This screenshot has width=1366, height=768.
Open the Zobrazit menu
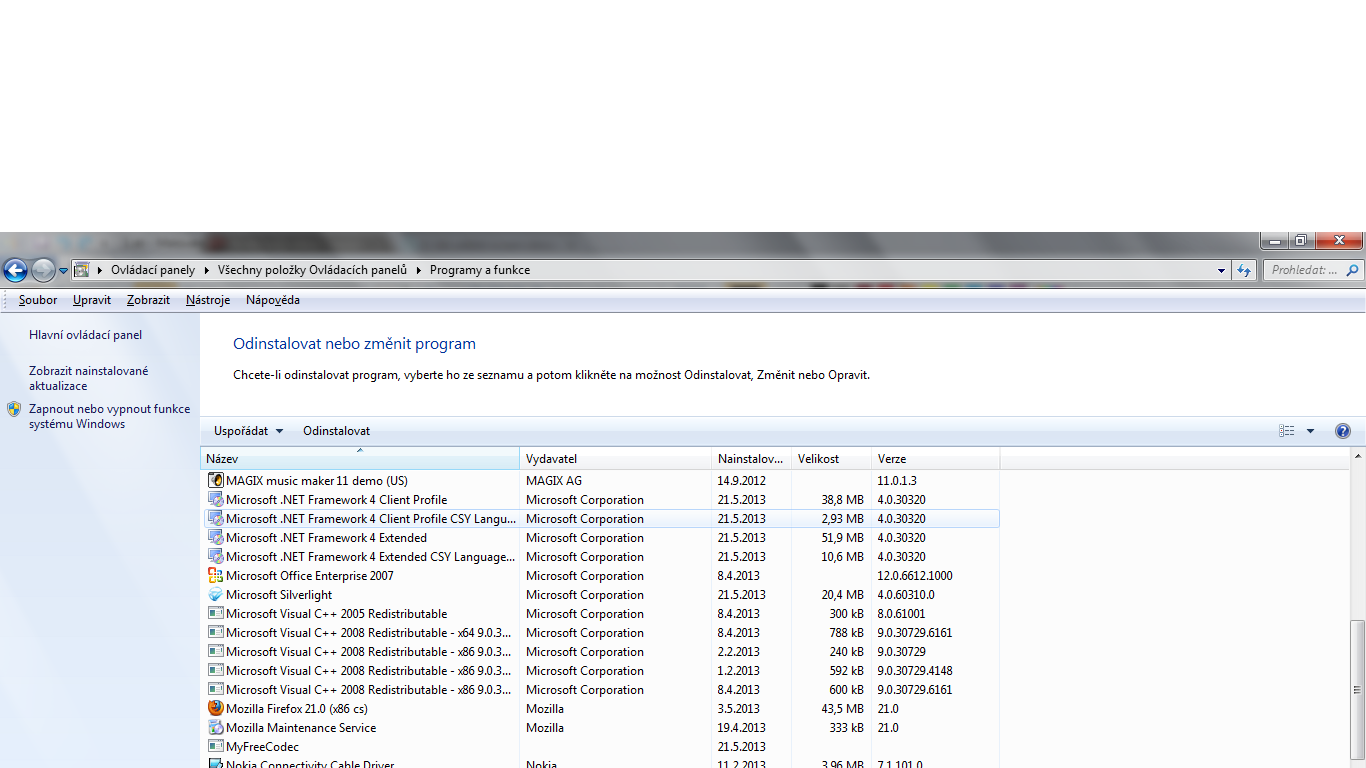coord(148,300)
